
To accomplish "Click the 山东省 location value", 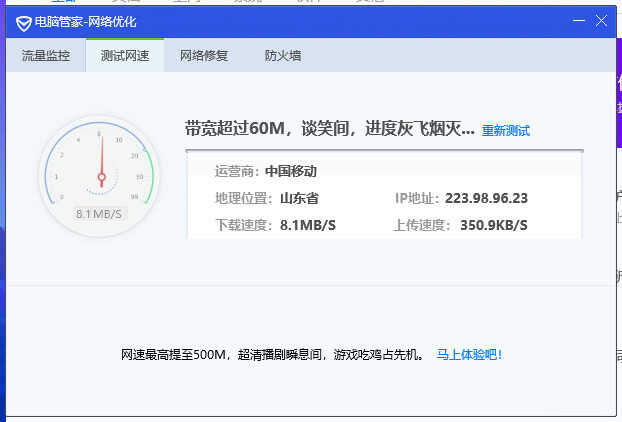I will [299, 198].
